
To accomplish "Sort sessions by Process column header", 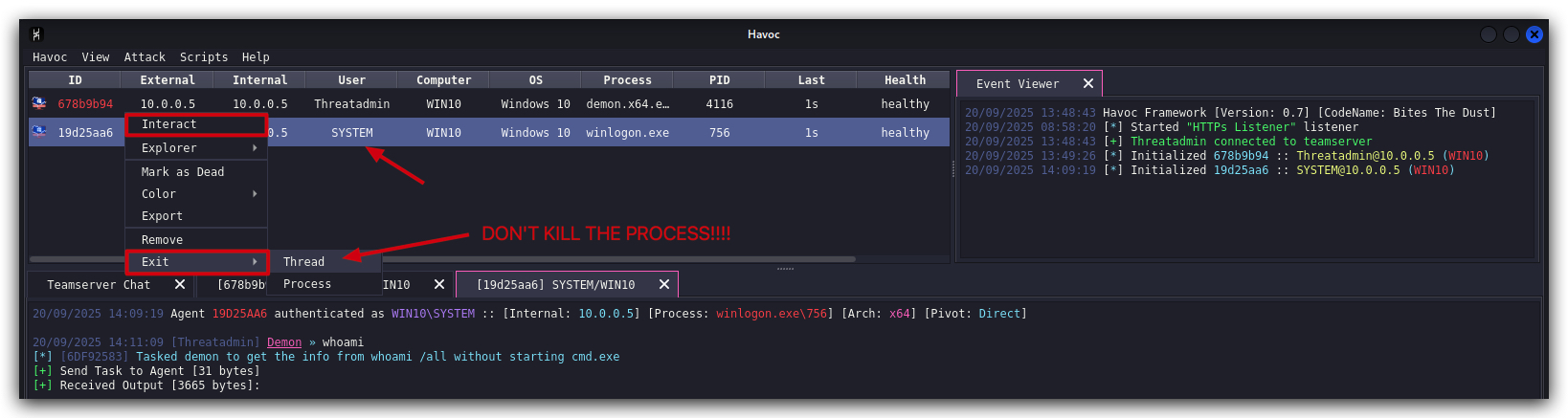I will tap(627, 80).
